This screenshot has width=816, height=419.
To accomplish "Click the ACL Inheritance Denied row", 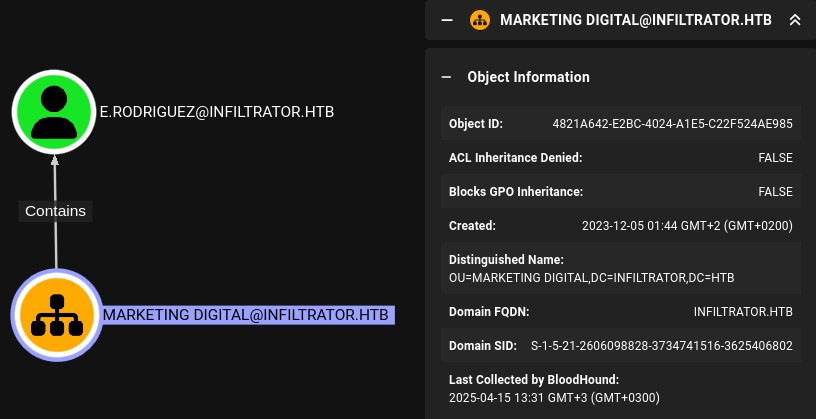I will coord(620,158).
